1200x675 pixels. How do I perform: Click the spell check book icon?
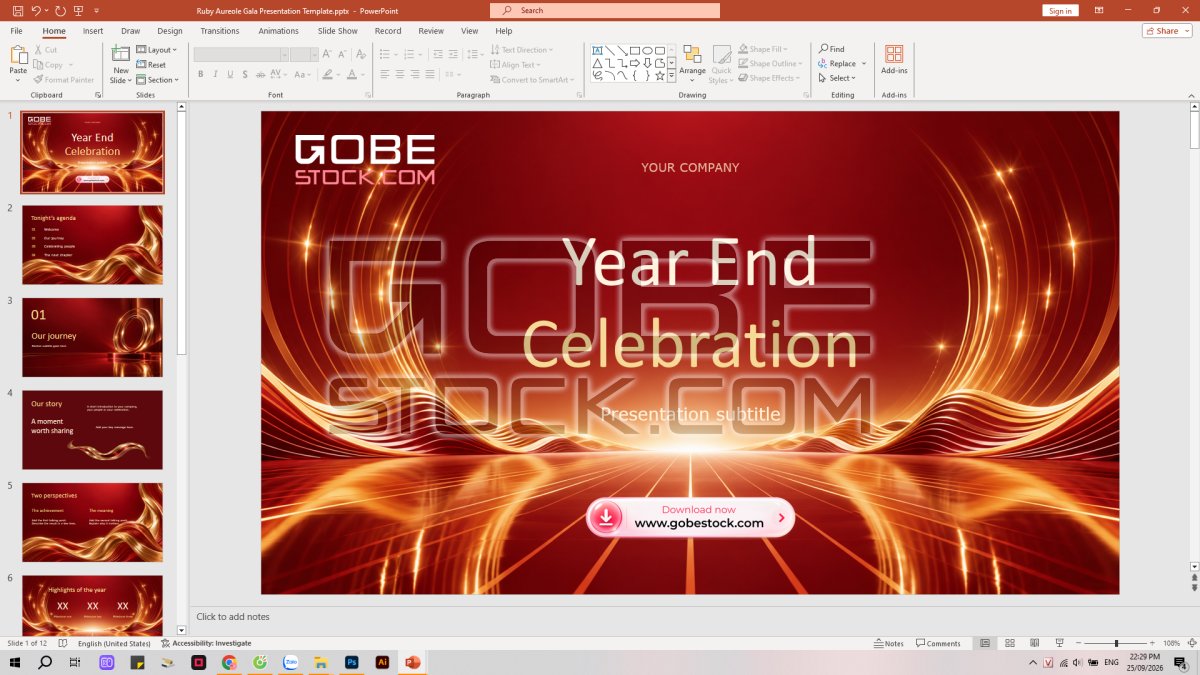[63, 643]
